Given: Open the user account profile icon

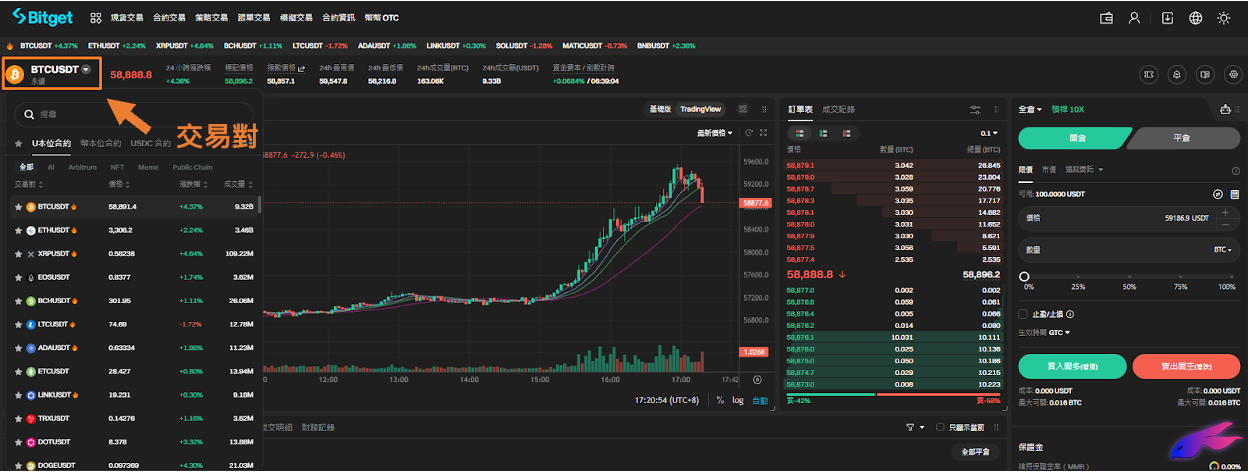Looking at the screenshot, I should pyautogui.click(x=1134, y=18).
